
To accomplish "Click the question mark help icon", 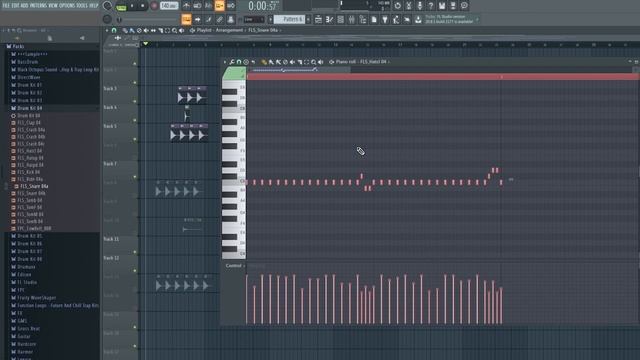I will click(x=431, y=6).
